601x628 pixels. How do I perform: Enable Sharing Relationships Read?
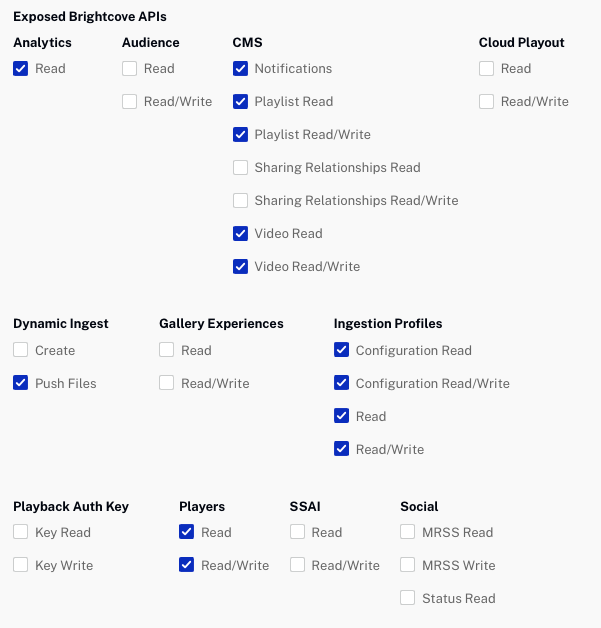tap(240, 168)
